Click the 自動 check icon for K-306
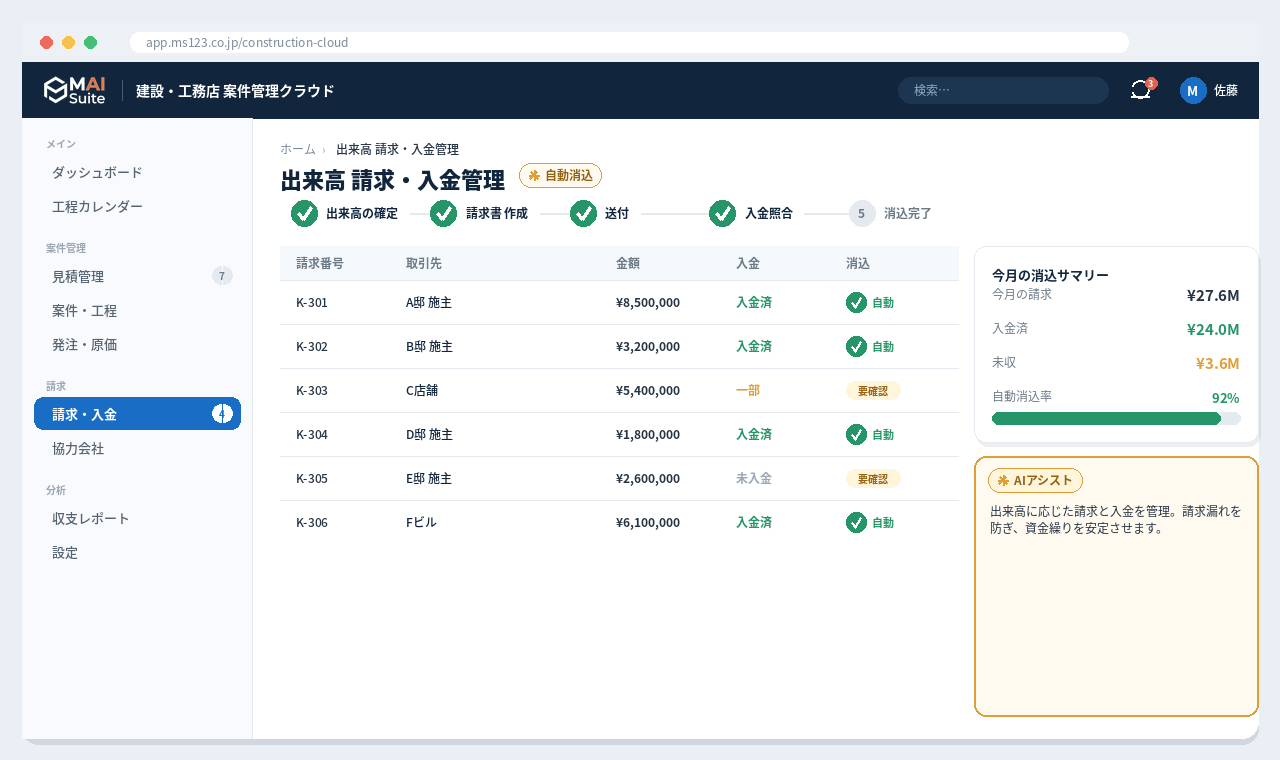Screen dimensions: 1280x760 pyautogui.click(x=856, y=523)
